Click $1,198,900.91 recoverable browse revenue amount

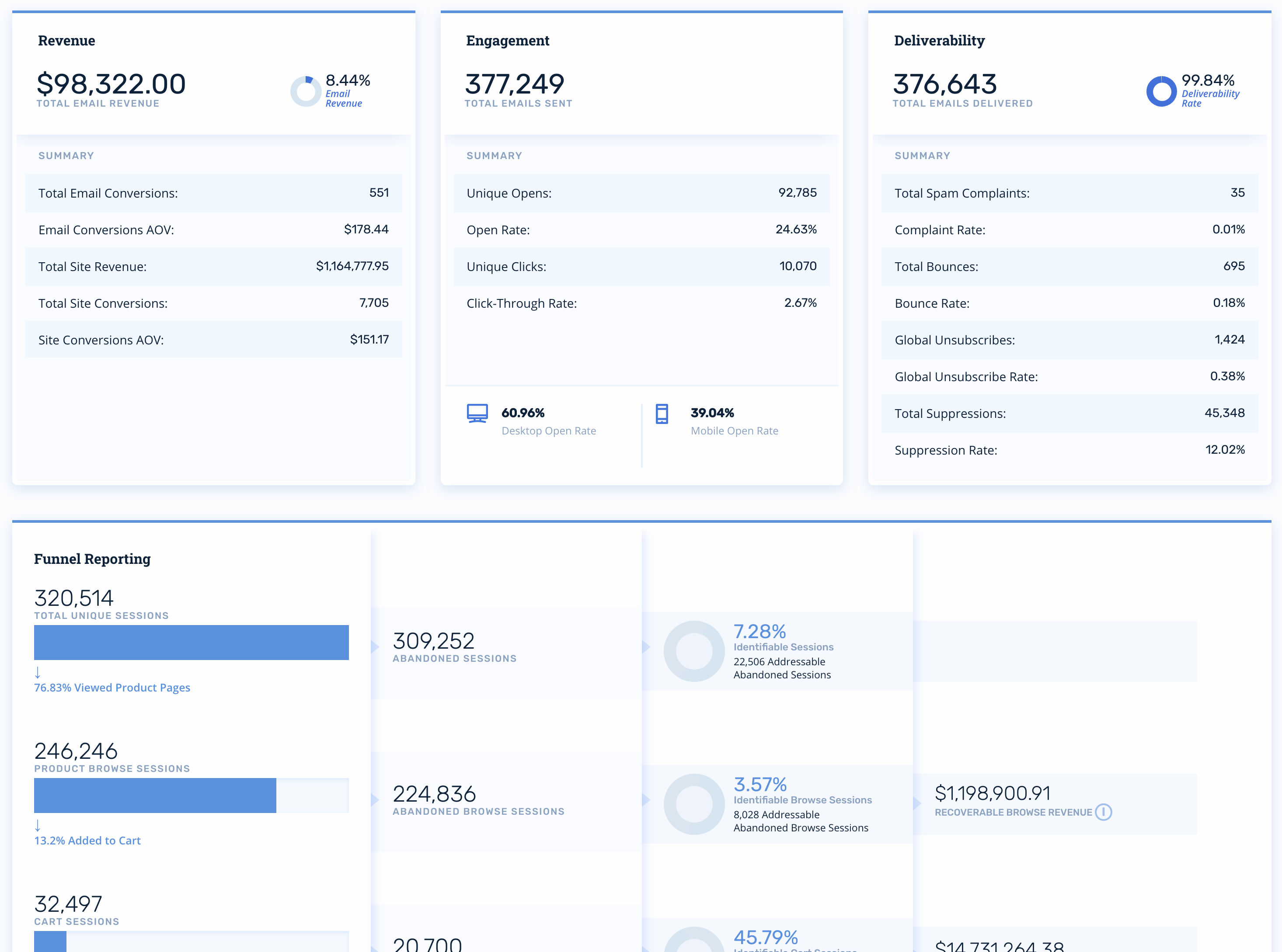(x=993, y=793)
